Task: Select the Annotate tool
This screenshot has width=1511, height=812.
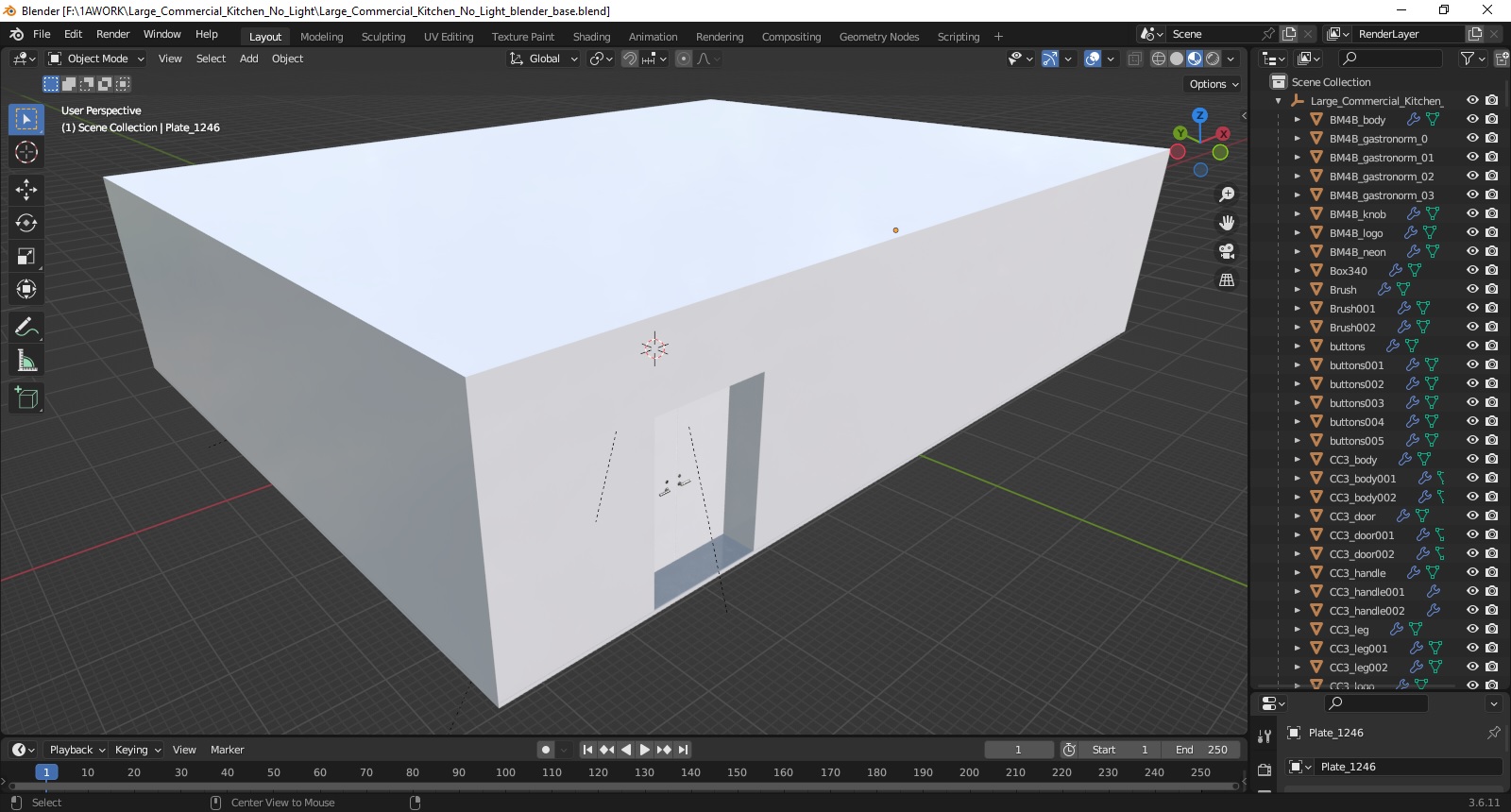Action: tap(26, 327)
